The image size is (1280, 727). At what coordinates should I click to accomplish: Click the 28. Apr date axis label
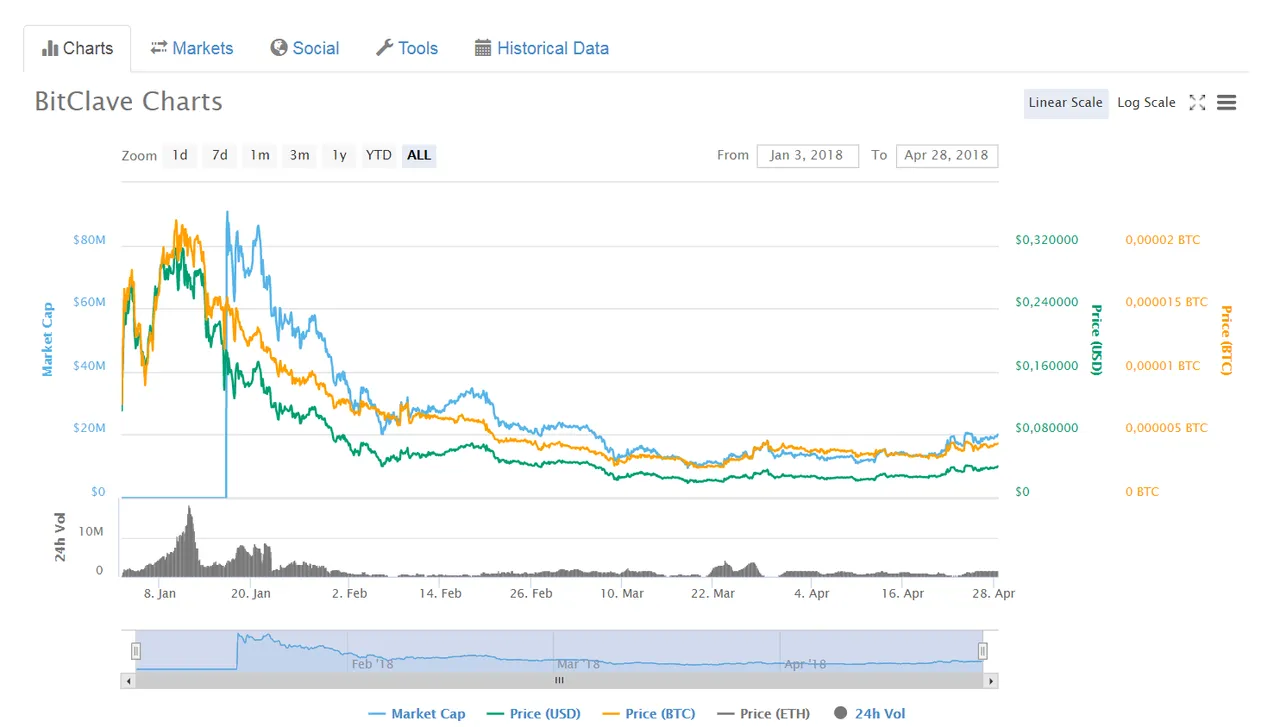pos(993,593)
